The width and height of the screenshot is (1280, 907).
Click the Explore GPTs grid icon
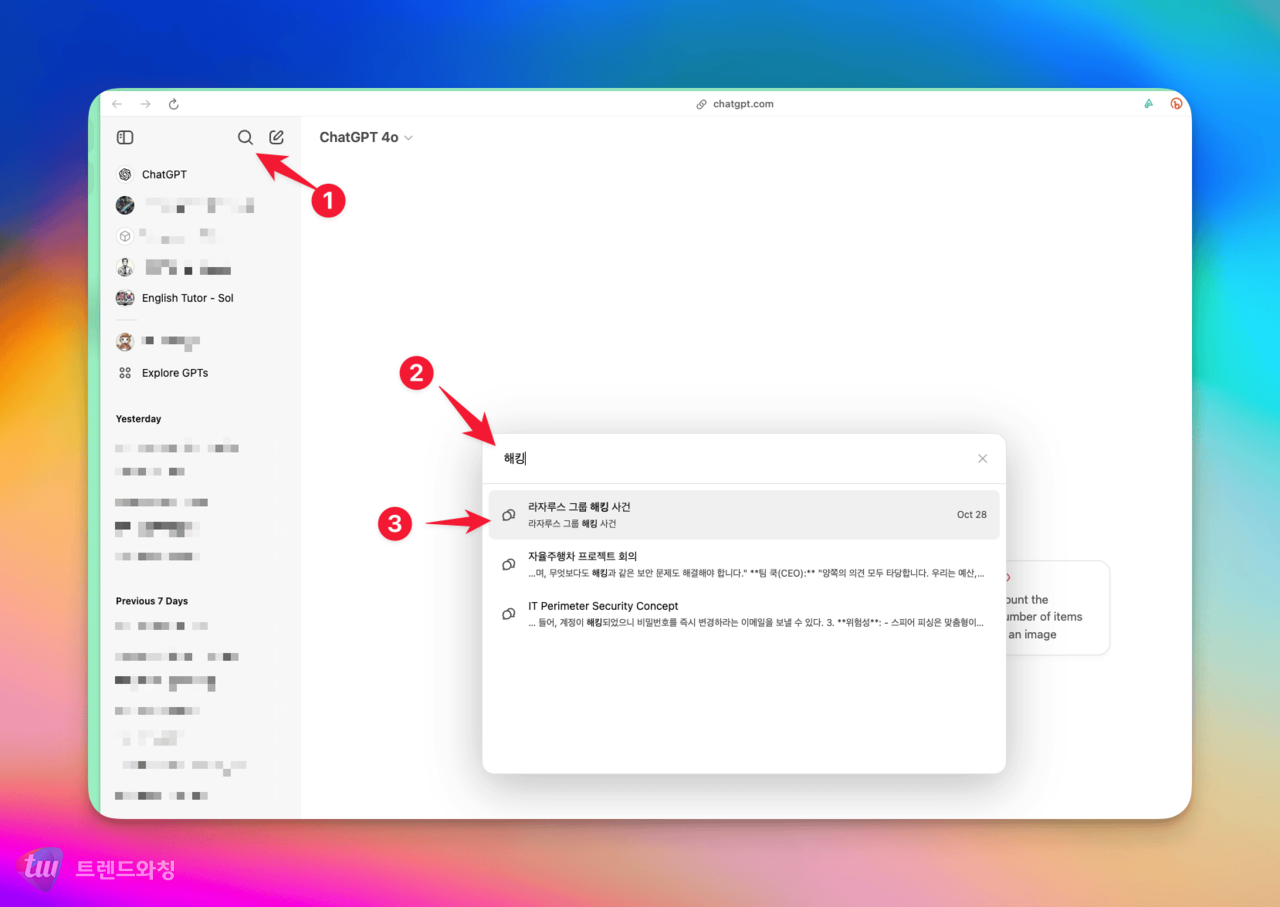click(x=125, y=373)
